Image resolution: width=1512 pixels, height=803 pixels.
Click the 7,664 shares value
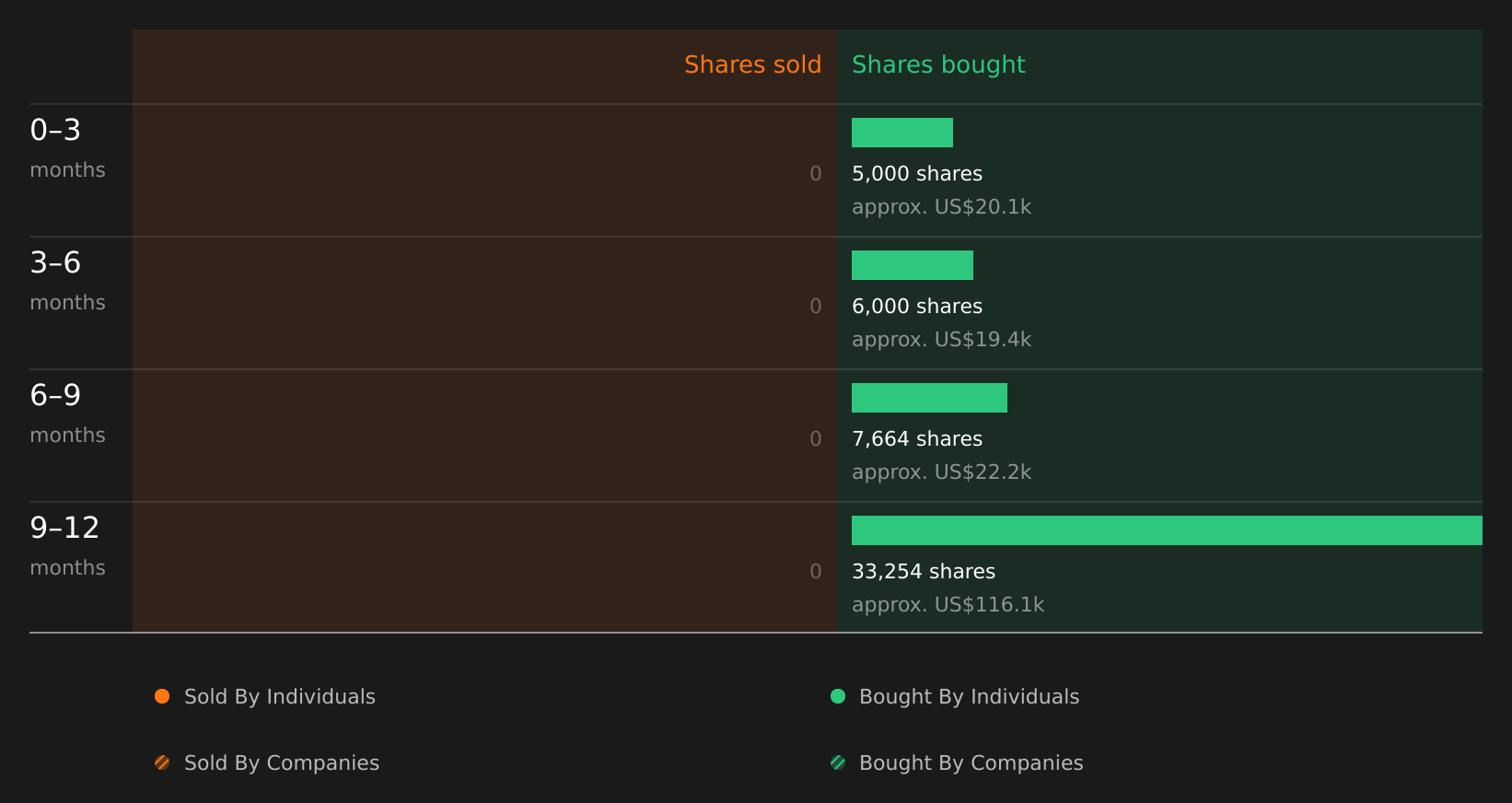click(917, 439)
